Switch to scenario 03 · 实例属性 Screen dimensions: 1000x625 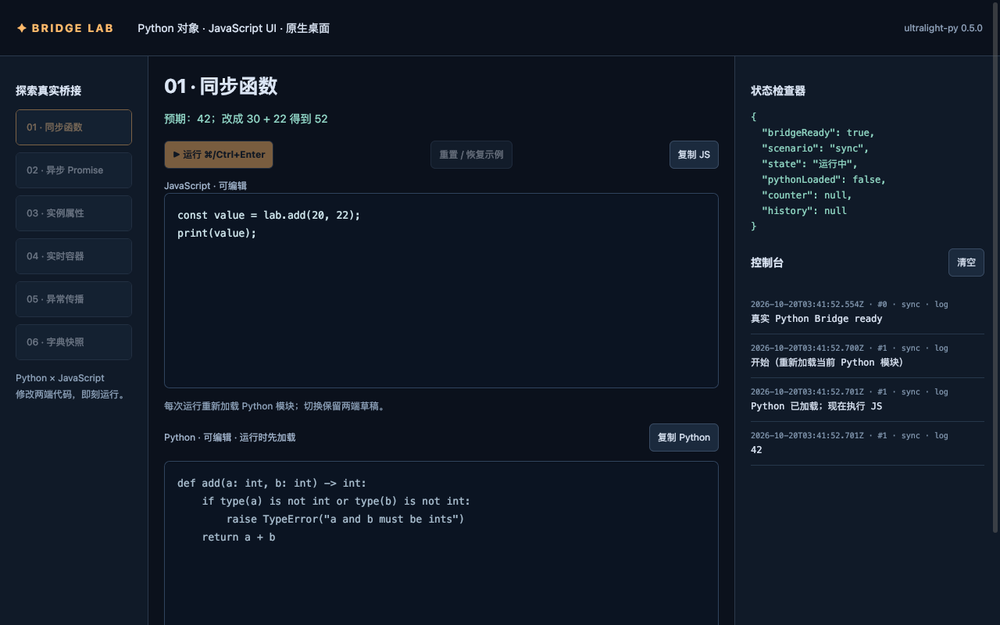coord(73,213)
